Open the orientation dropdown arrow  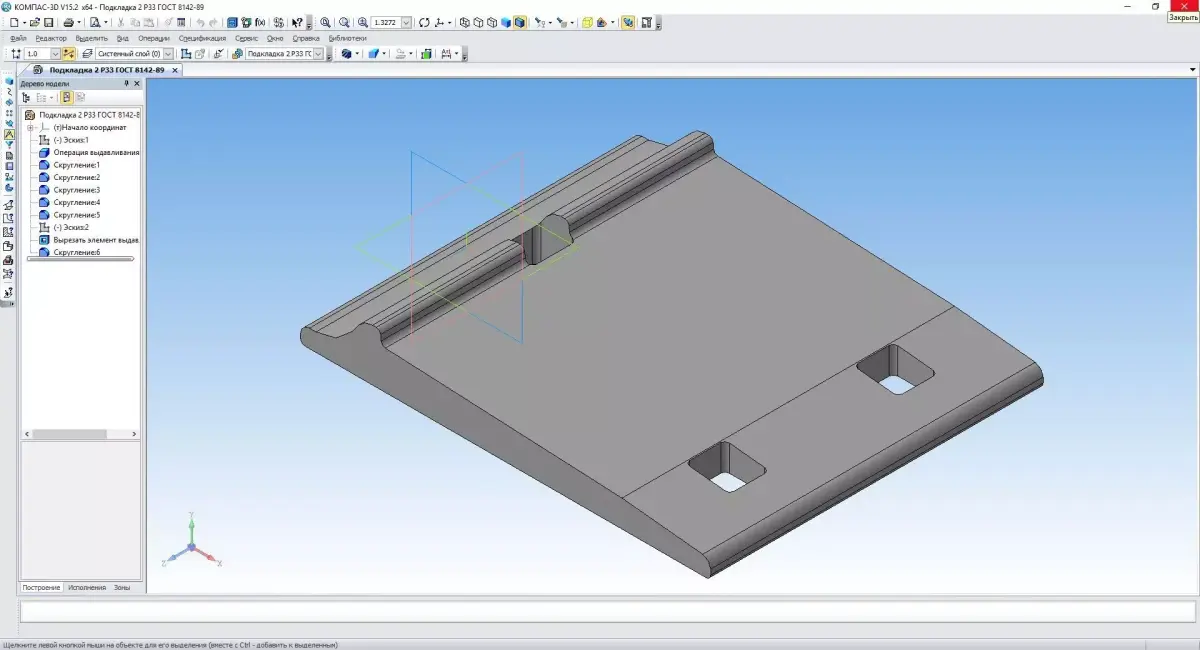(450, 22)
